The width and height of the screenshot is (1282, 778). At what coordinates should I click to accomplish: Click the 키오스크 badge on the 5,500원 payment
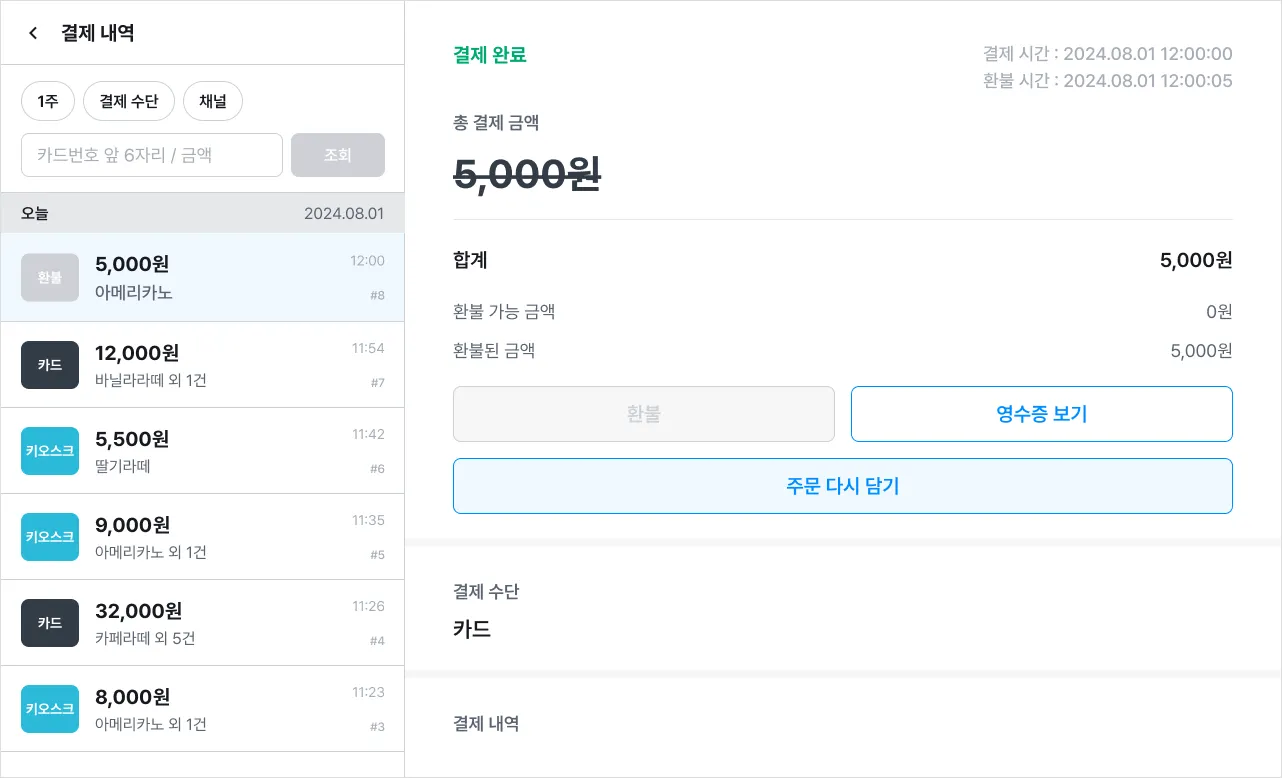coord(50,451)
